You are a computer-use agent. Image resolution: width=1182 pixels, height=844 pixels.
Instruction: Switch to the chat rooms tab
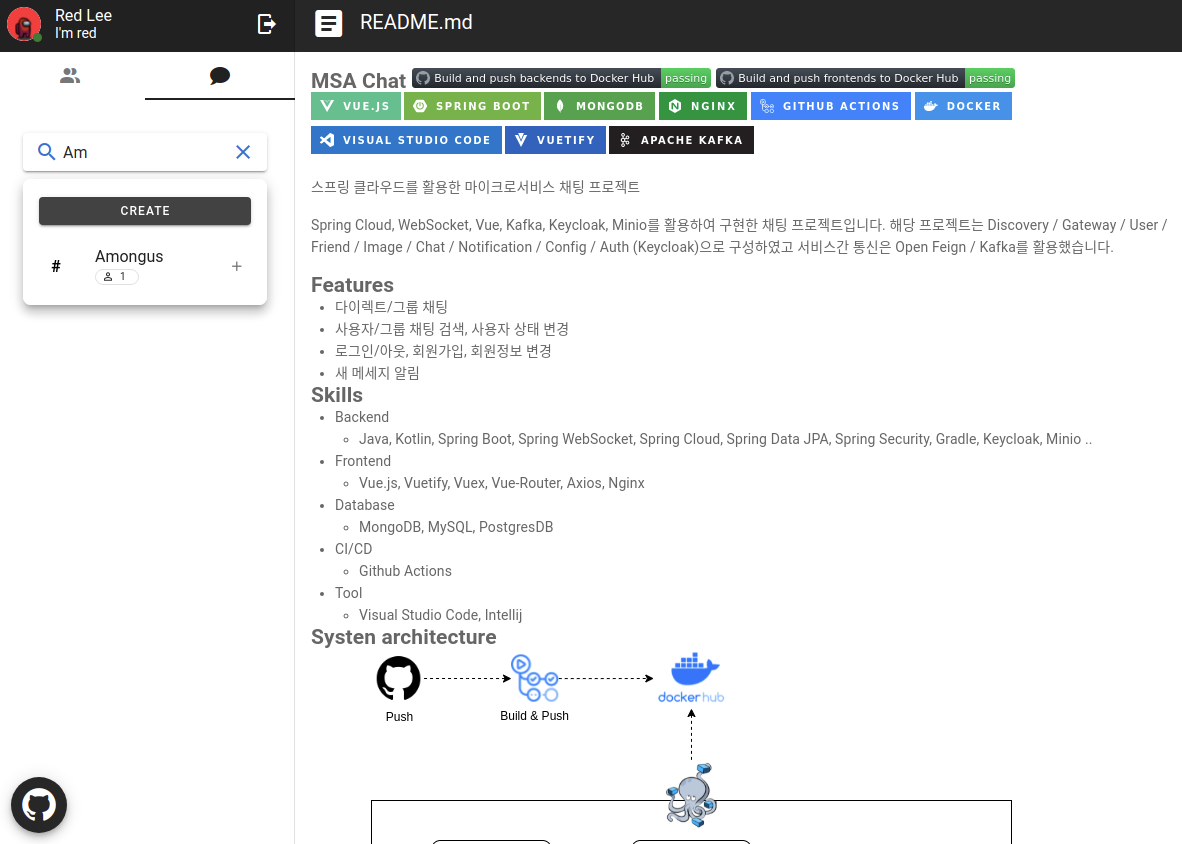(219, 75)
